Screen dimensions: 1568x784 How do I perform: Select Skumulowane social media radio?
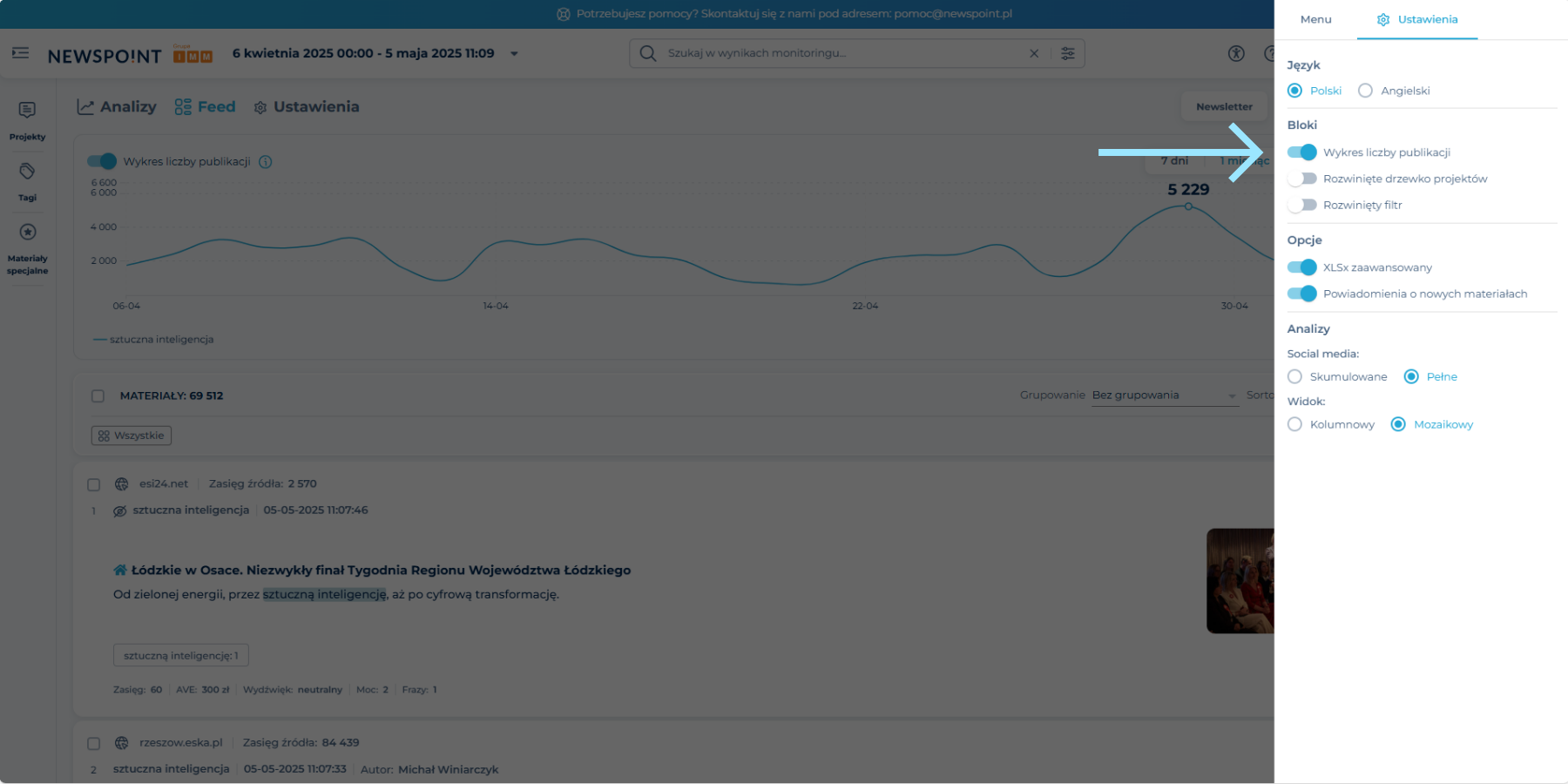click(x=1295, y=376)
